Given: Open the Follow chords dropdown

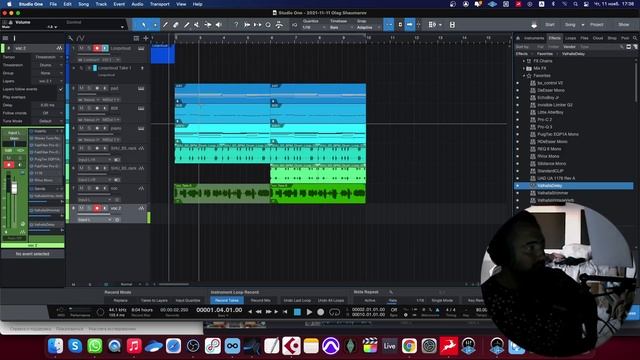Looking at the screenshot, I should pos(47,113).
